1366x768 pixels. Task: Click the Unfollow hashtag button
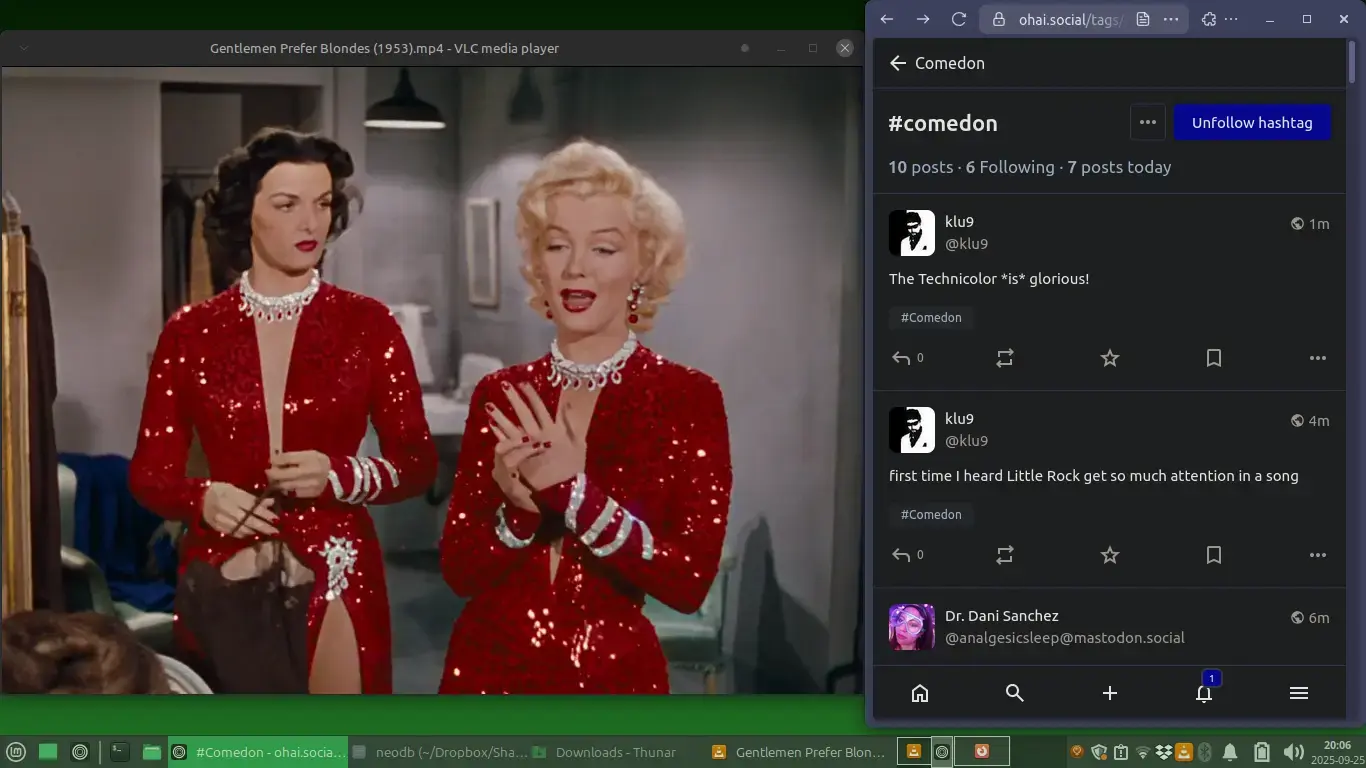tap(1251, 123)
